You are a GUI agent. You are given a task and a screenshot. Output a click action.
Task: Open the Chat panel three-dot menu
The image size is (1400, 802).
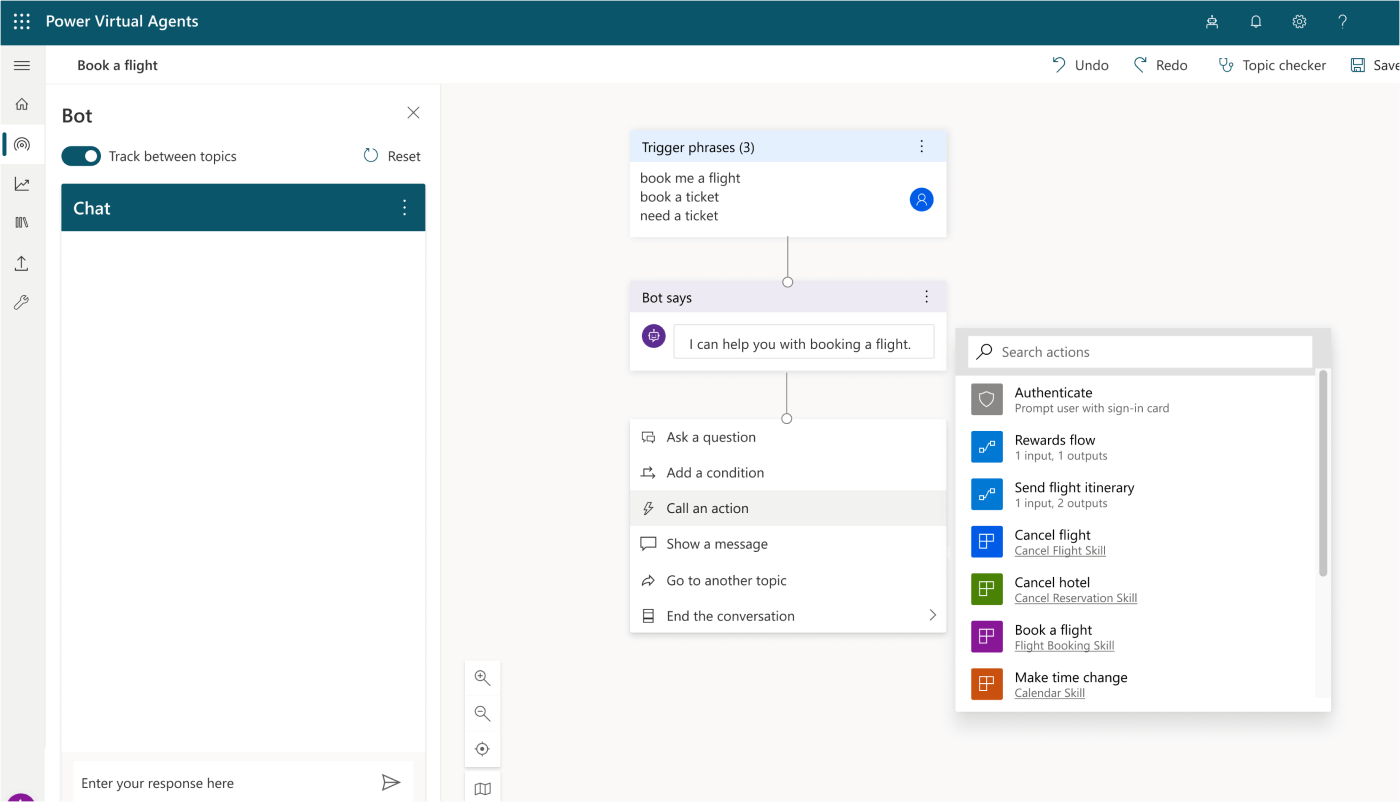pyautogui.click(x=404, y=207)
